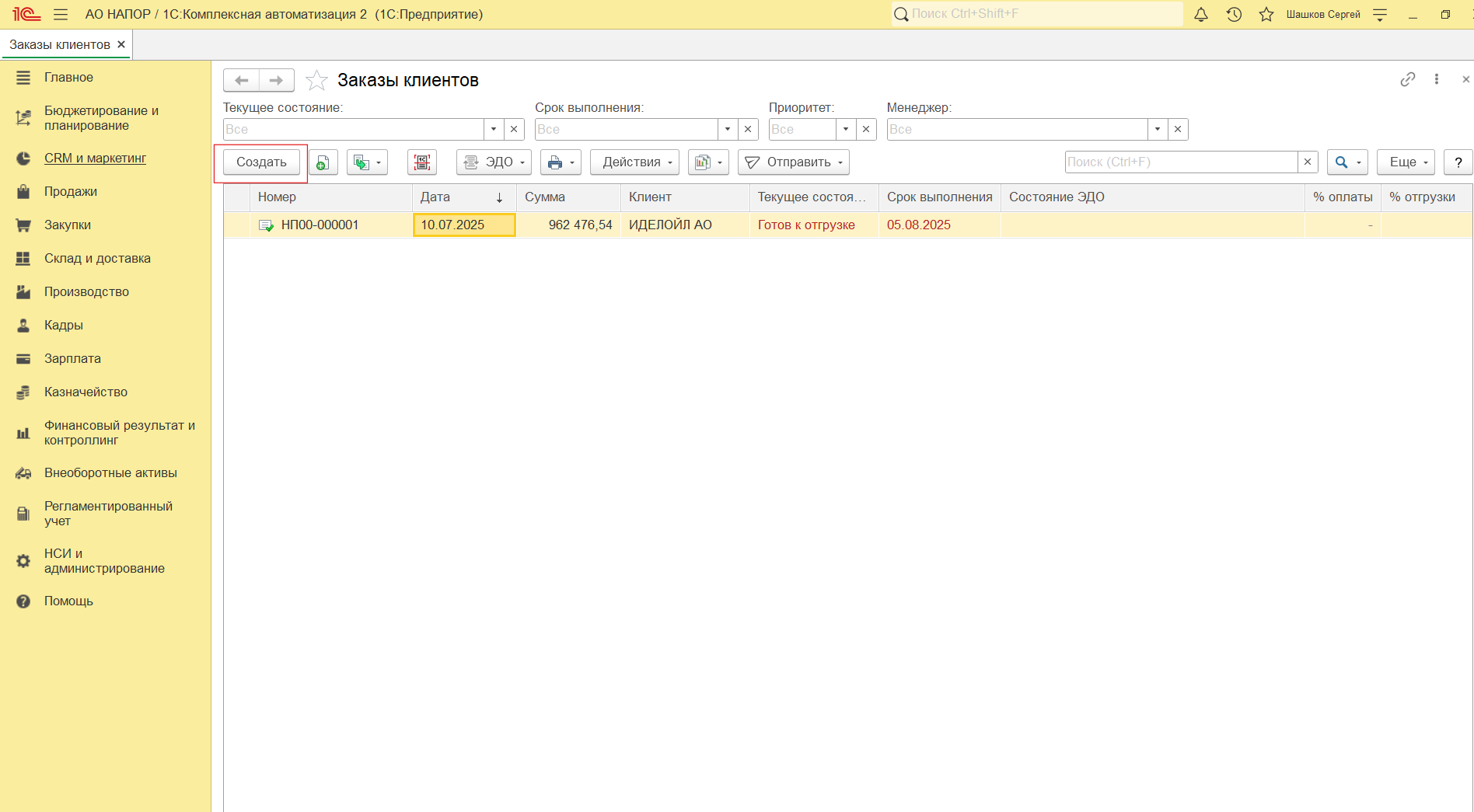Click the copy document icon next to Создать
The height and width of the screenshot is (812, 1474).
pyautogui.click(x=323, y=162)
